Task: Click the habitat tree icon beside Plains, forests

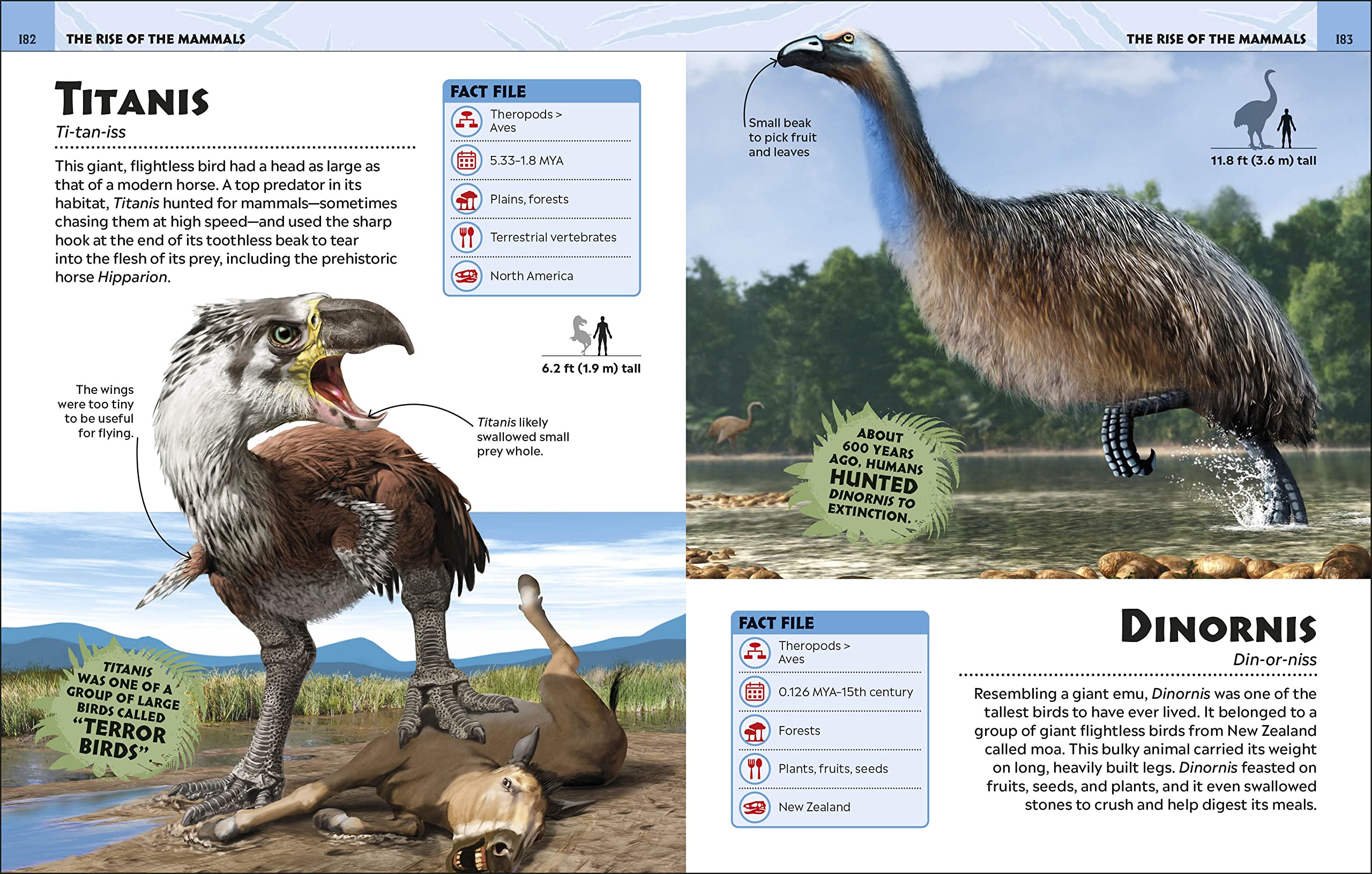Action: [x=467, y=199]
